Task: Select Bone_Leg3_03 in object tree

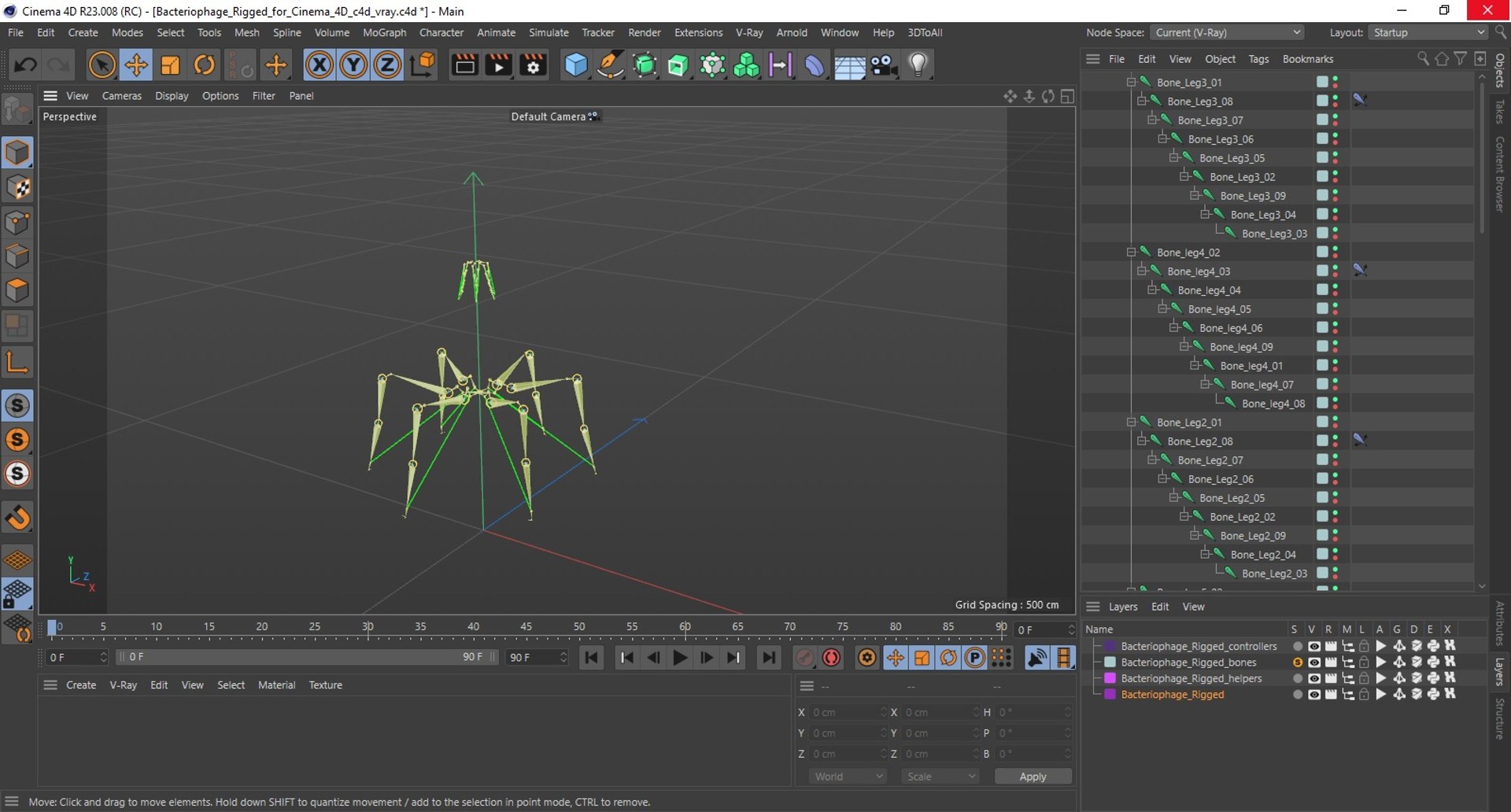Action: (x=1274, y=234)
